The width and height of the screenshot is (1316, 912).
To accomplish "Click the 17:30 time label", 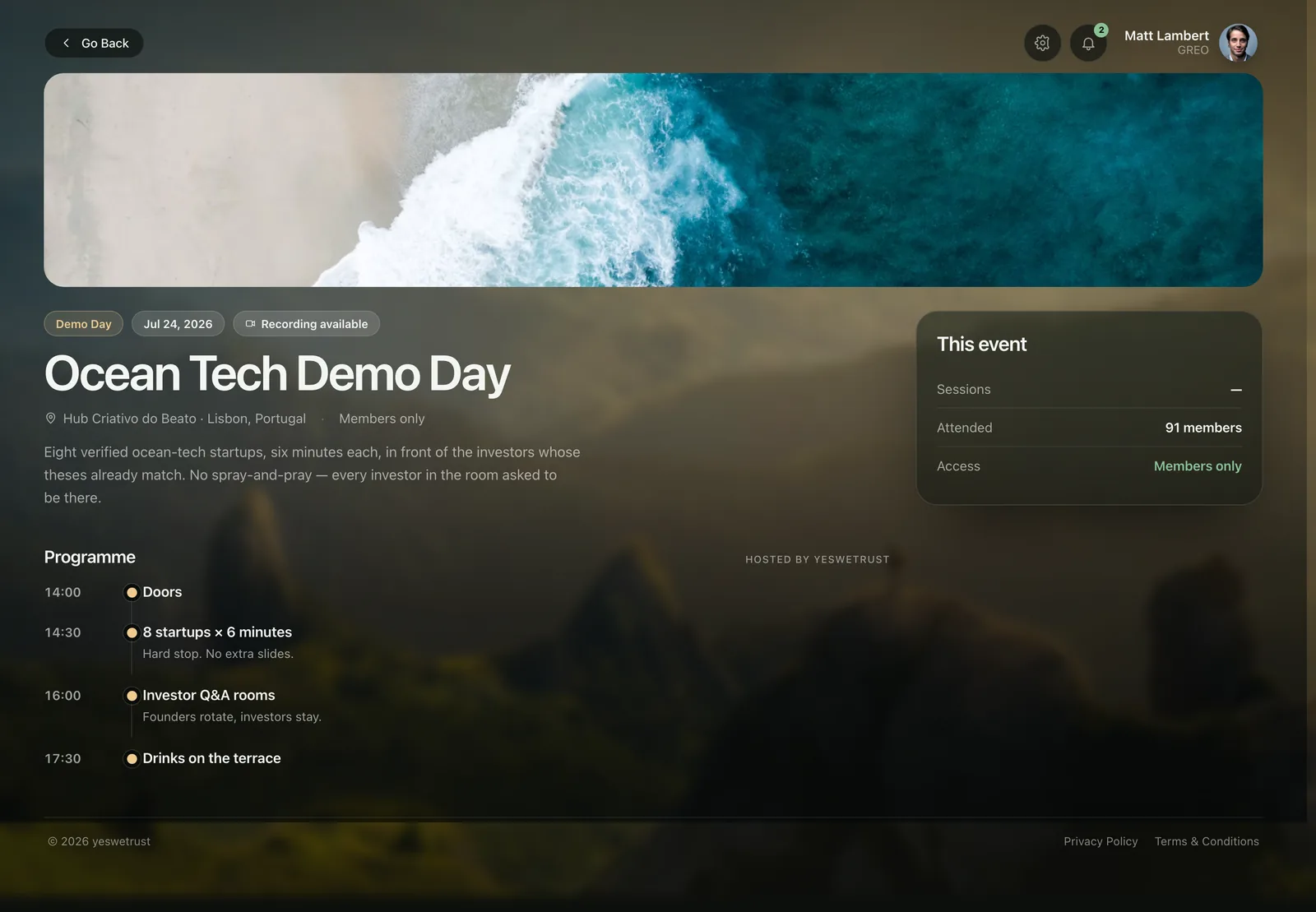I will [63, 758].
